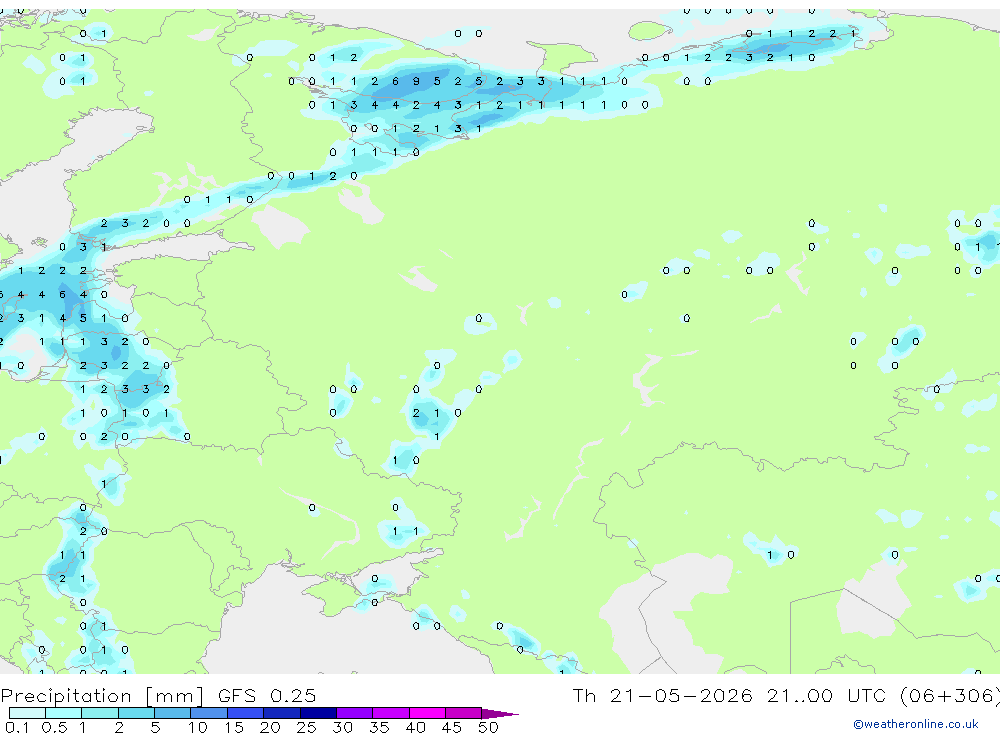Click the 35–40 mm violet legend swatch
The height and width of the screenshot is (733, 1000).
coord(390,713)
